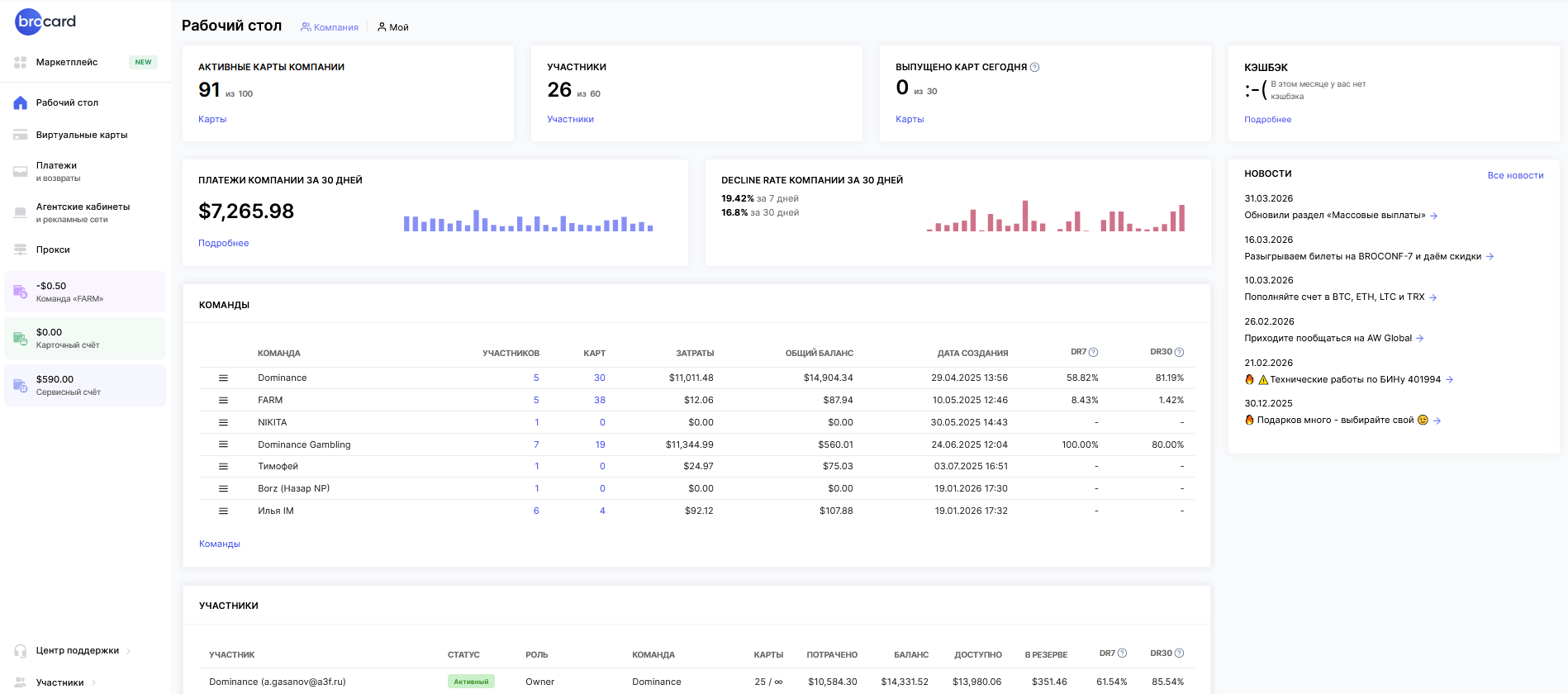Click the headset icon for Центр поддержки

point(21,651)
